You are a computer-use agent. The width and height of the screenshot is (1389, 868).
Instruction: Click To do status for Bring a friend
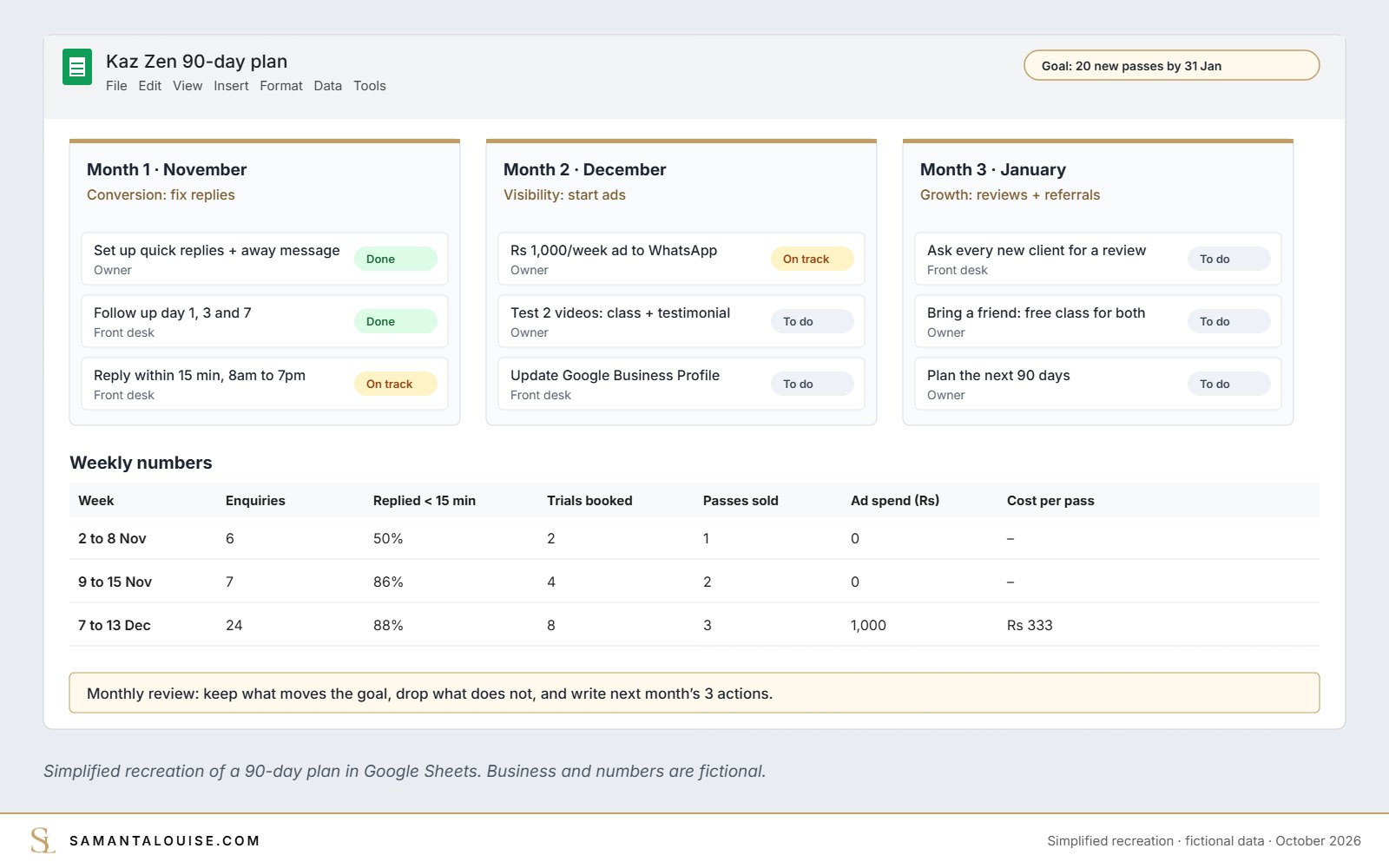[1228, 321]
